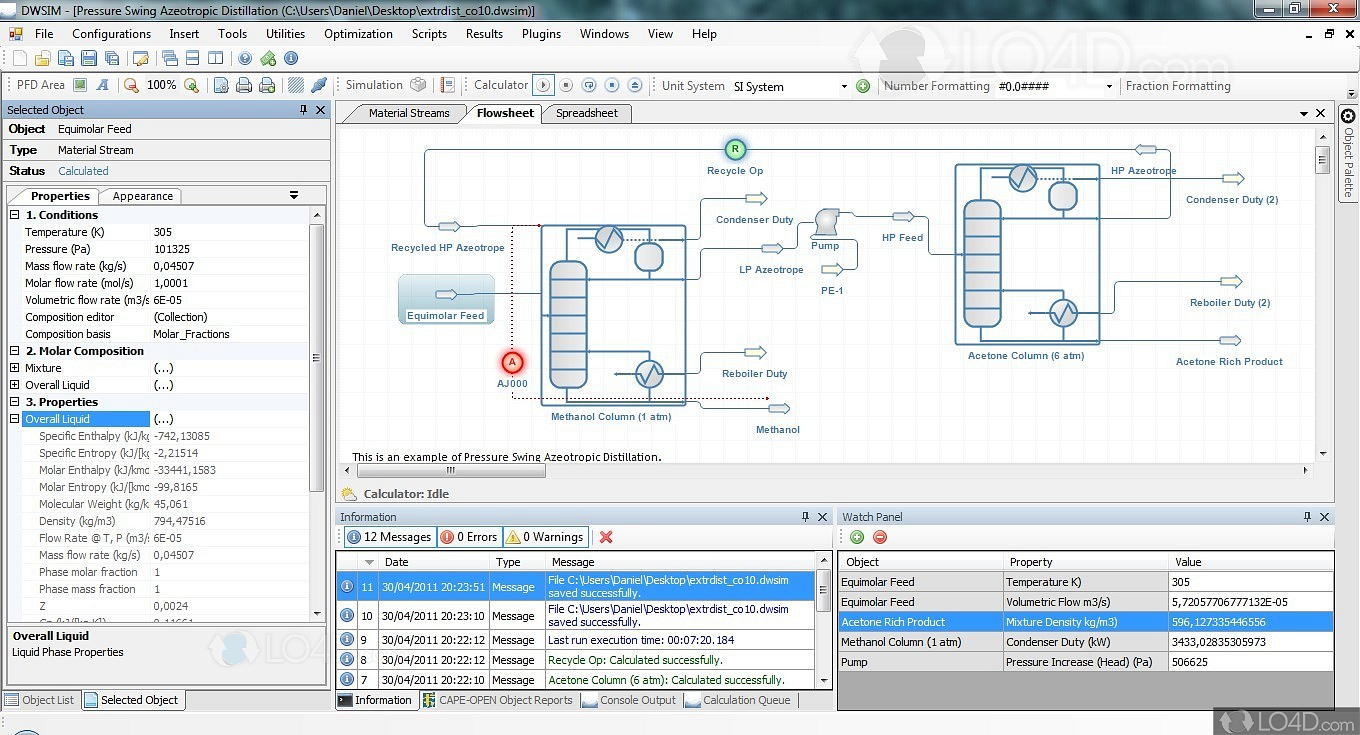Viewport: 1360px width, 735px height.
Task: Click the Pump unit on the flowsheet
Action: (x=826, y=222)
